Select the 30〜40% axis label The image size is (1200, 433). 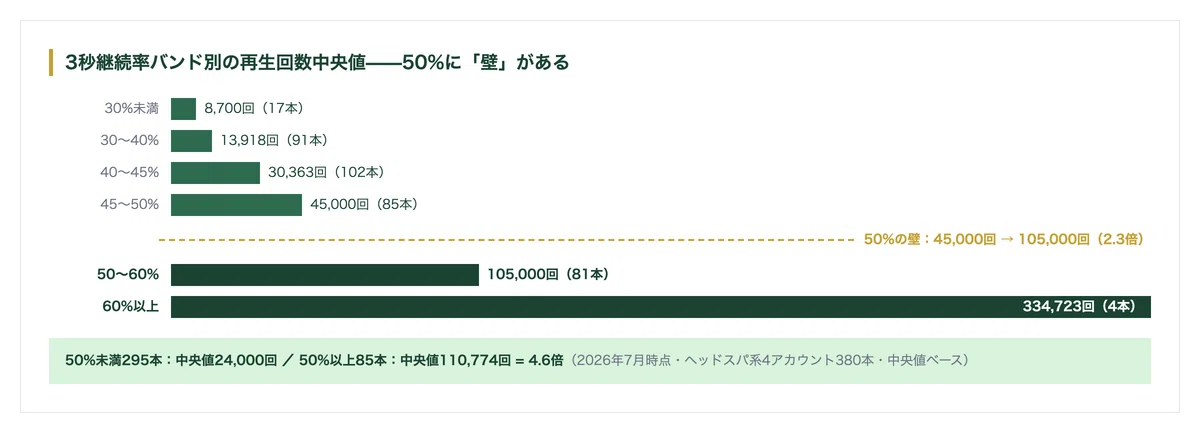(x=129, y=140)
